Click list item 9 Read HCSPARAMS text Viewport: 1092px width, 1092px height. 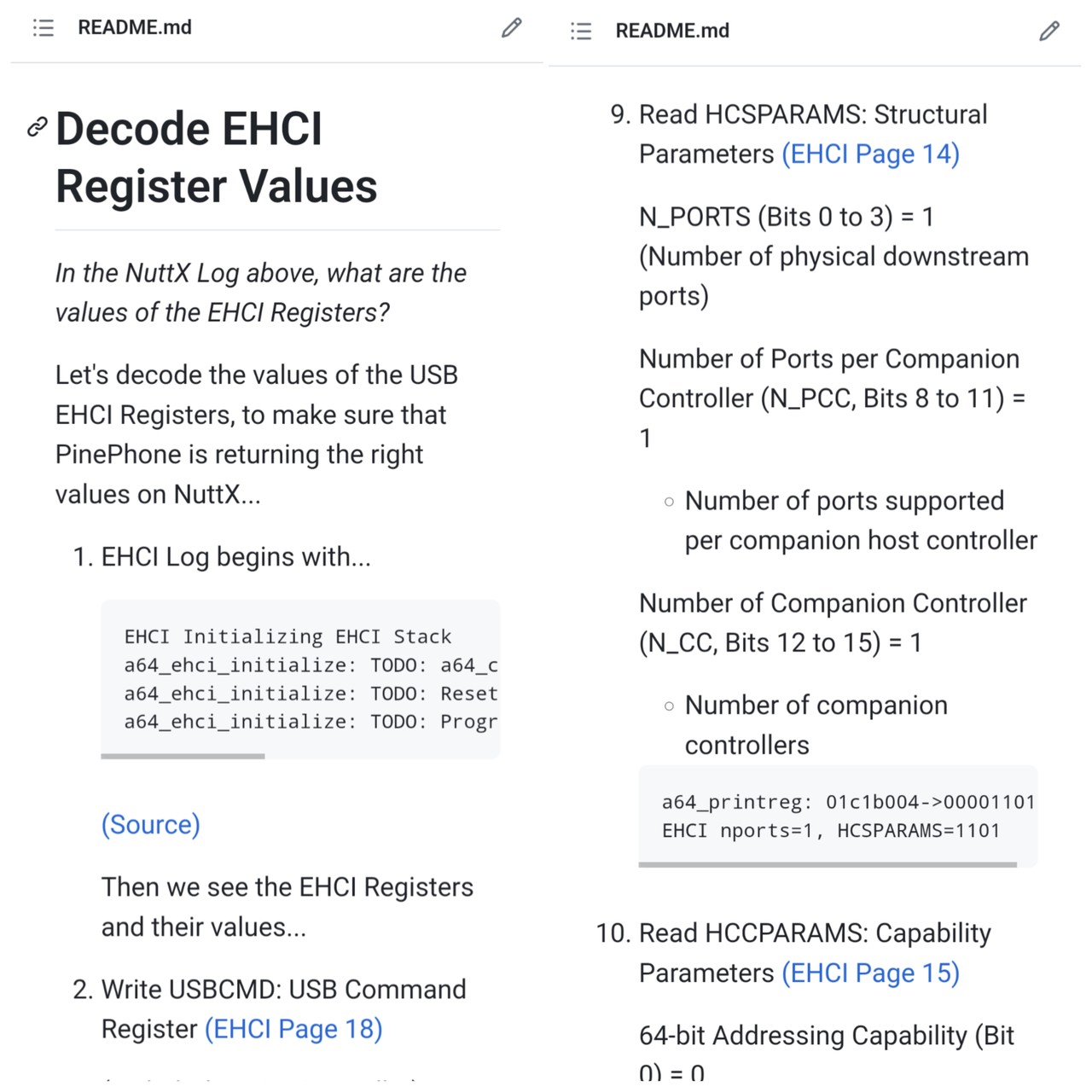812,114
